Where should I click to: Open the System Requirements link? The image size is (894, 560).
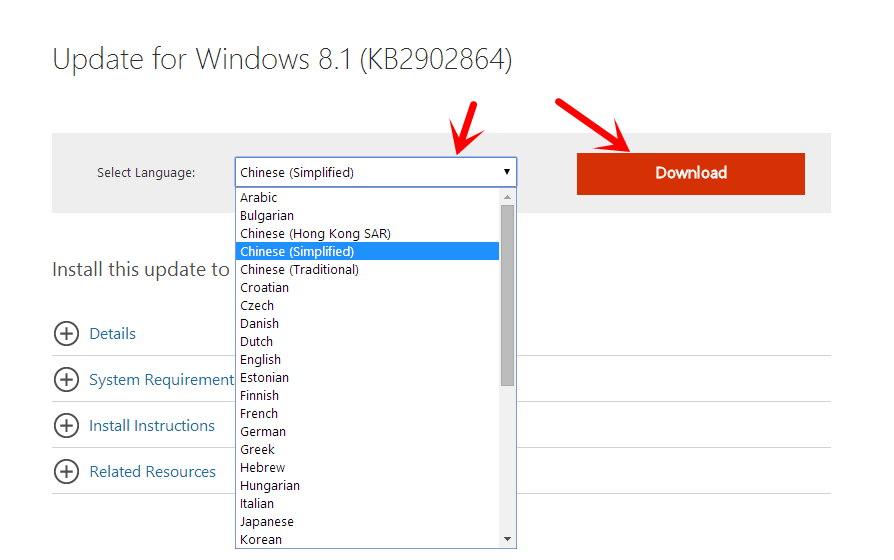(161, 380)
